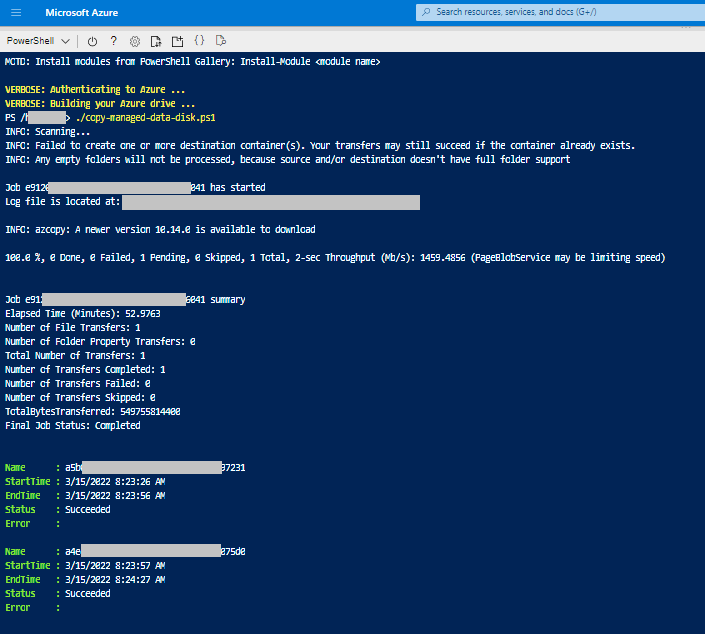
Task: Click the StartTime 3/15/2022 8:23:26 AM value
Action: pyautogui.click(x=115, y=482)
